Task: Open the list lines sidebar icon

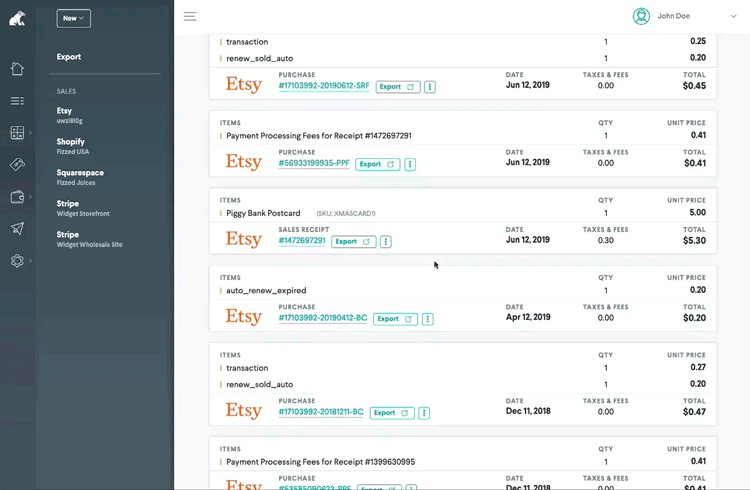Action: pos(17,101)
